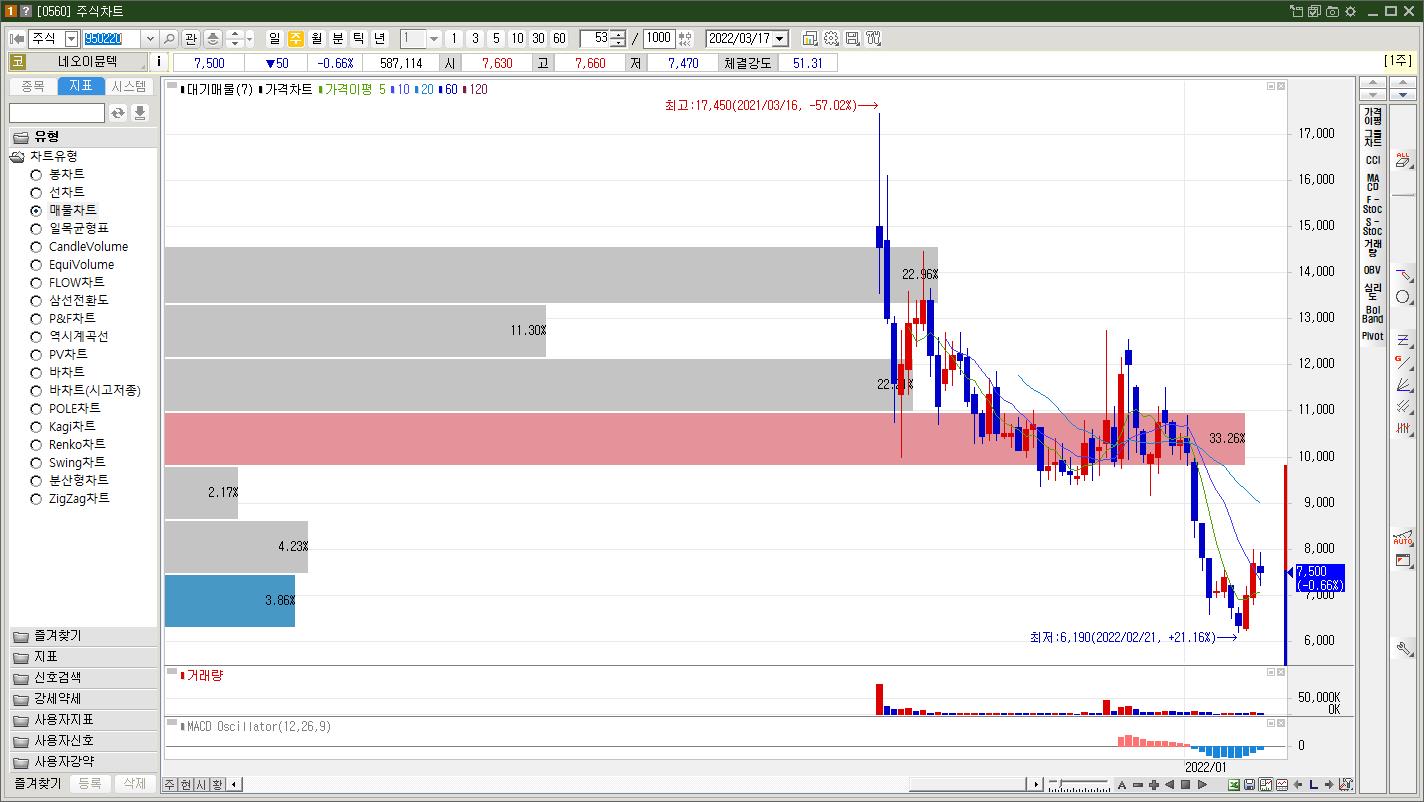
Task: Click the indicator search input field
Action: pyautogui.click(x=57, y=113)
